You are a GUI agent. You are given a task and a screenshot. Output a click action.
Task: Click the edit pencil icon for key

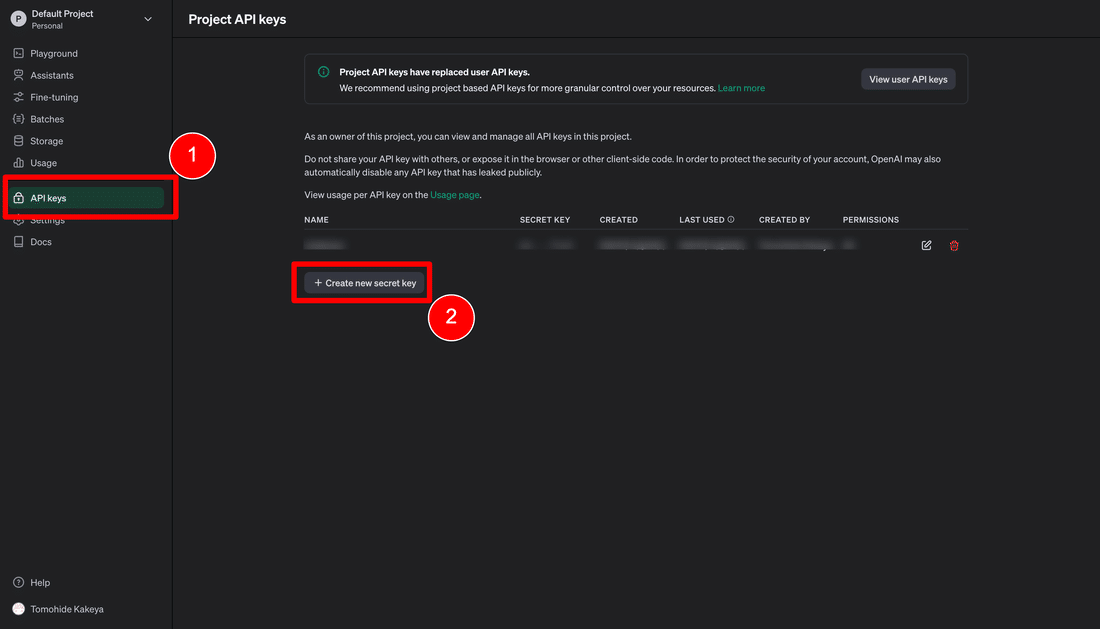[926, 245]
